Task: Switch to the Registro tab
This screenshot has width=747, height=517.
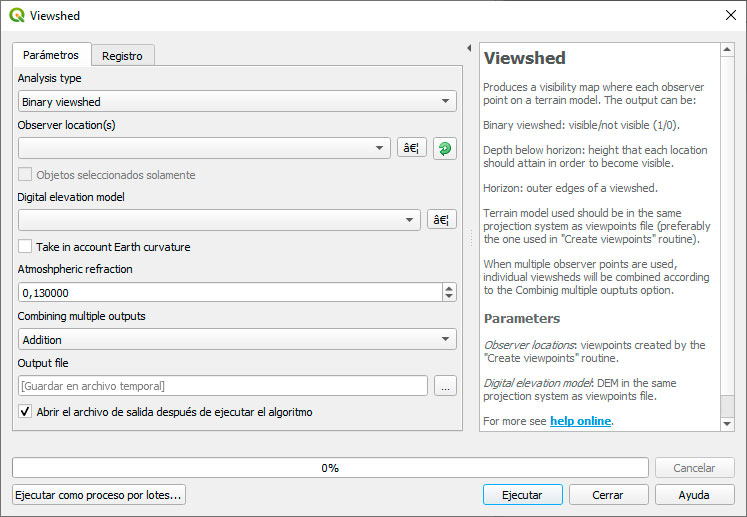Action: pos(122,56)
